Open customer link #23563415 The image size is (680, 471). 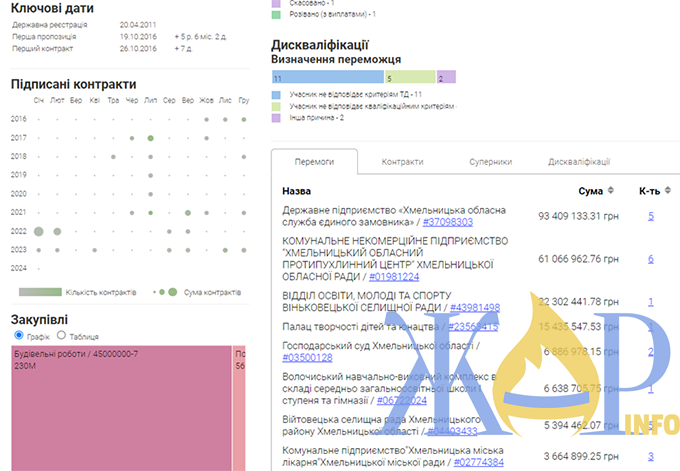[x=473, y=327]
